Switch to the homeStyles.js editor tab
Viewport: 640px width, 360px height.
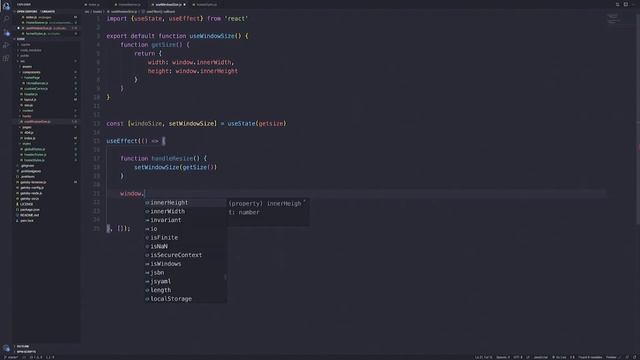point(206,4)
